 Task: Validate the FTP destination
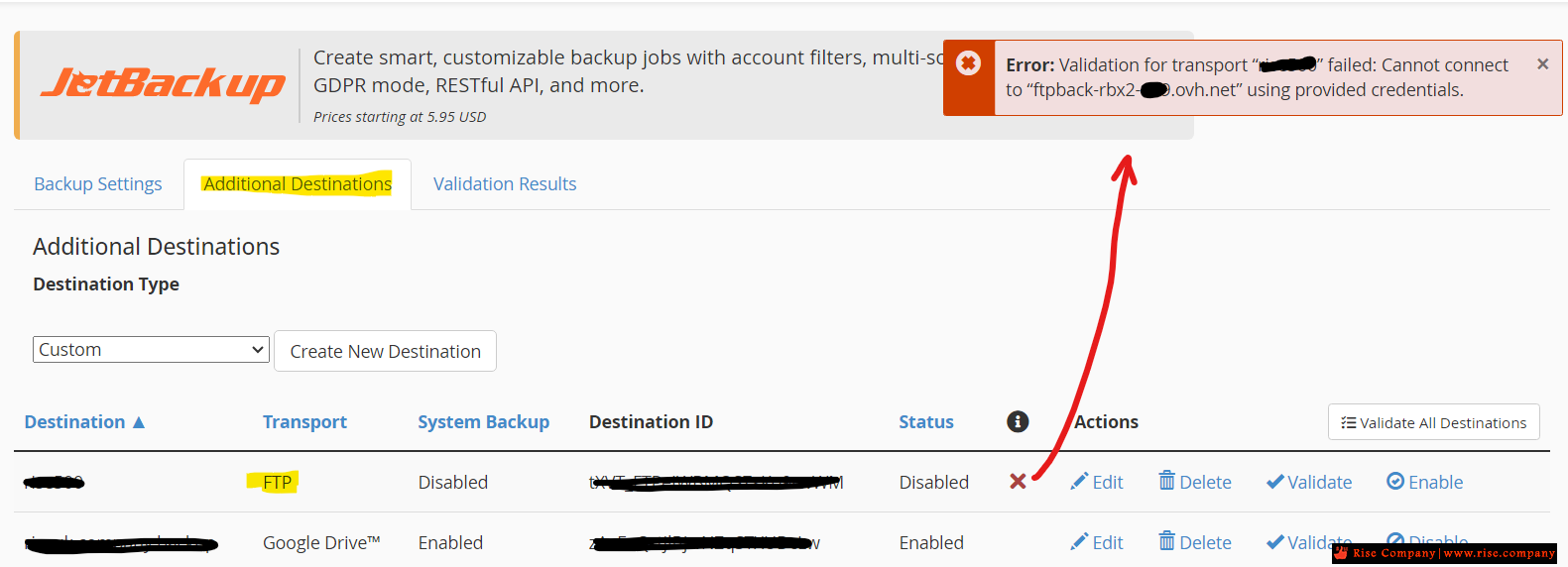(1309, 482)
